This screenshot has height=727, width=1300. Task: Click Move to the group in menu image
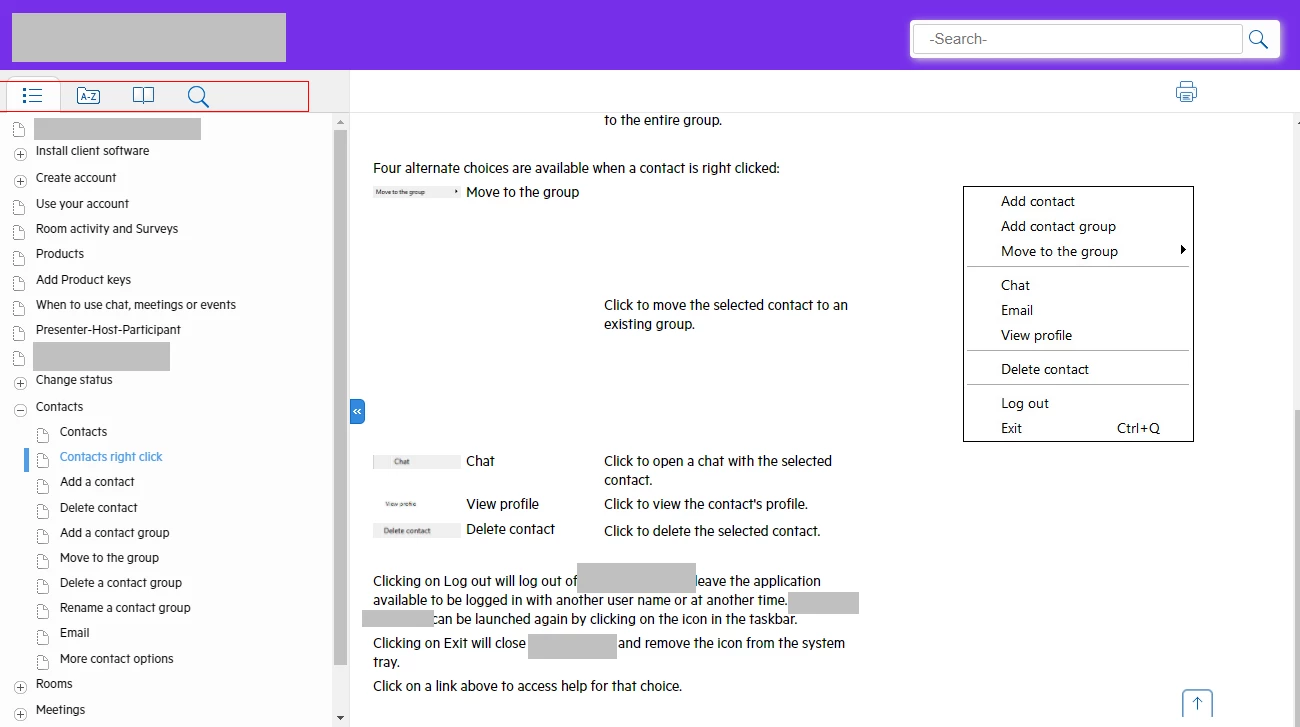pos(1059,252)
